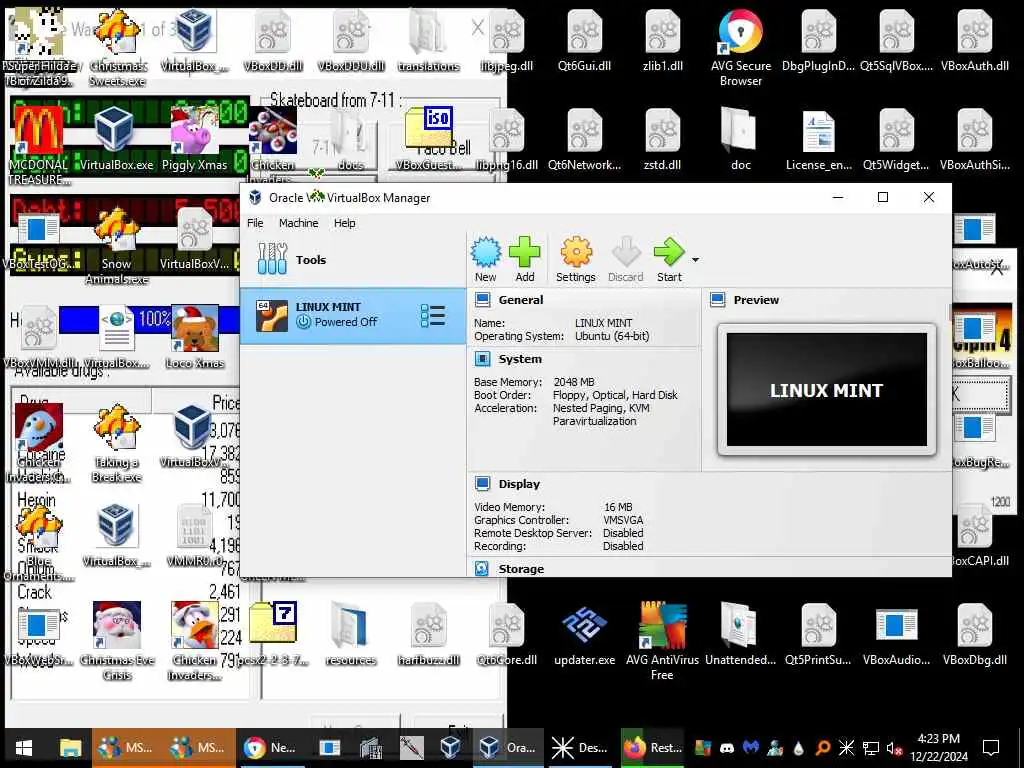
Task: Select the Snow Animals.exe desktop icon
Action: 116,246
